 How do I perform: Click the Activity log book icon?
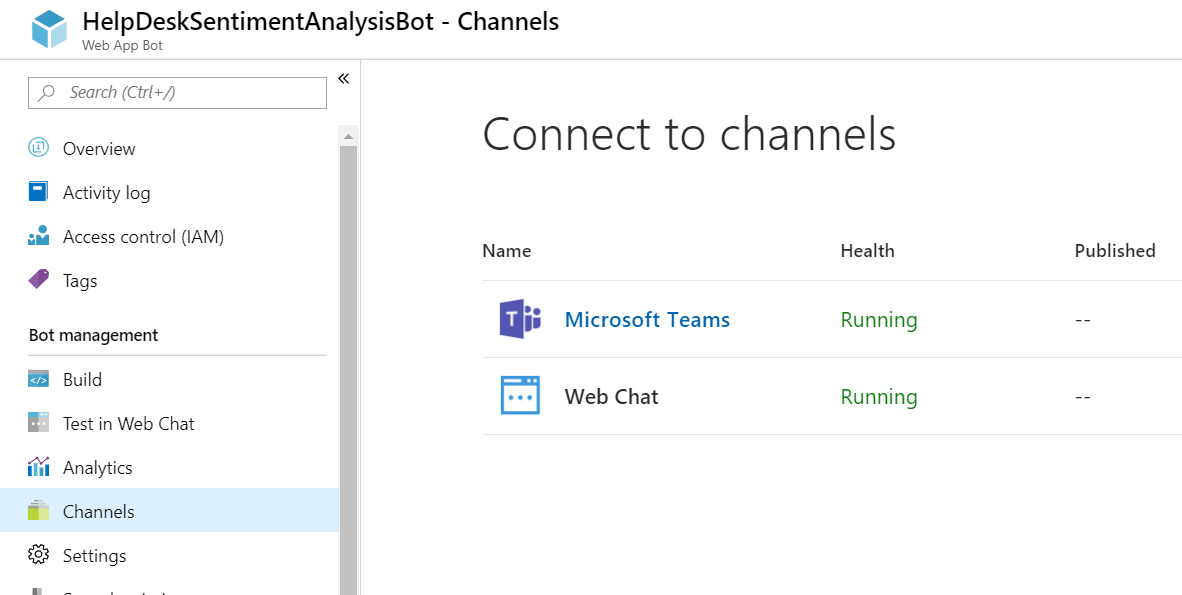39,192
